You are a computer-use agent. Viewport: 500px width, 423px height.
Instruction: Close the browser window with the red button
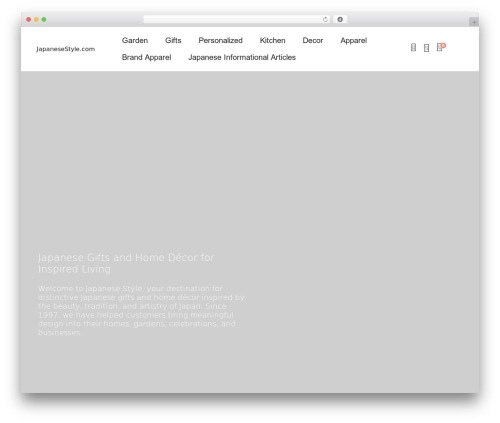pos(29,19)
